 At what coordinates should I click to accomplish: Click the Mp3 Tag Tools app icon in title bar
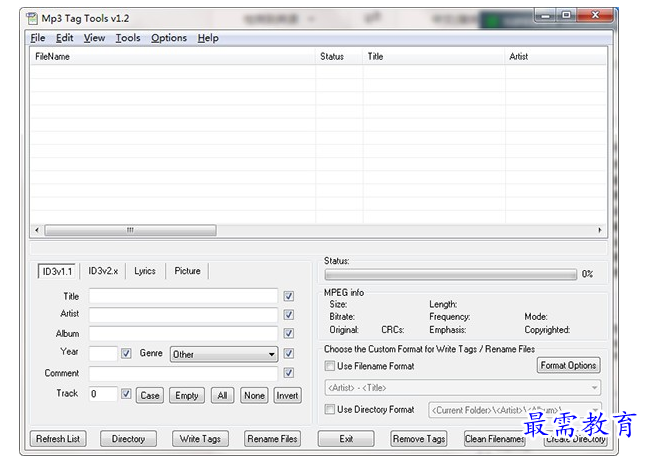(x=32, y=19)
